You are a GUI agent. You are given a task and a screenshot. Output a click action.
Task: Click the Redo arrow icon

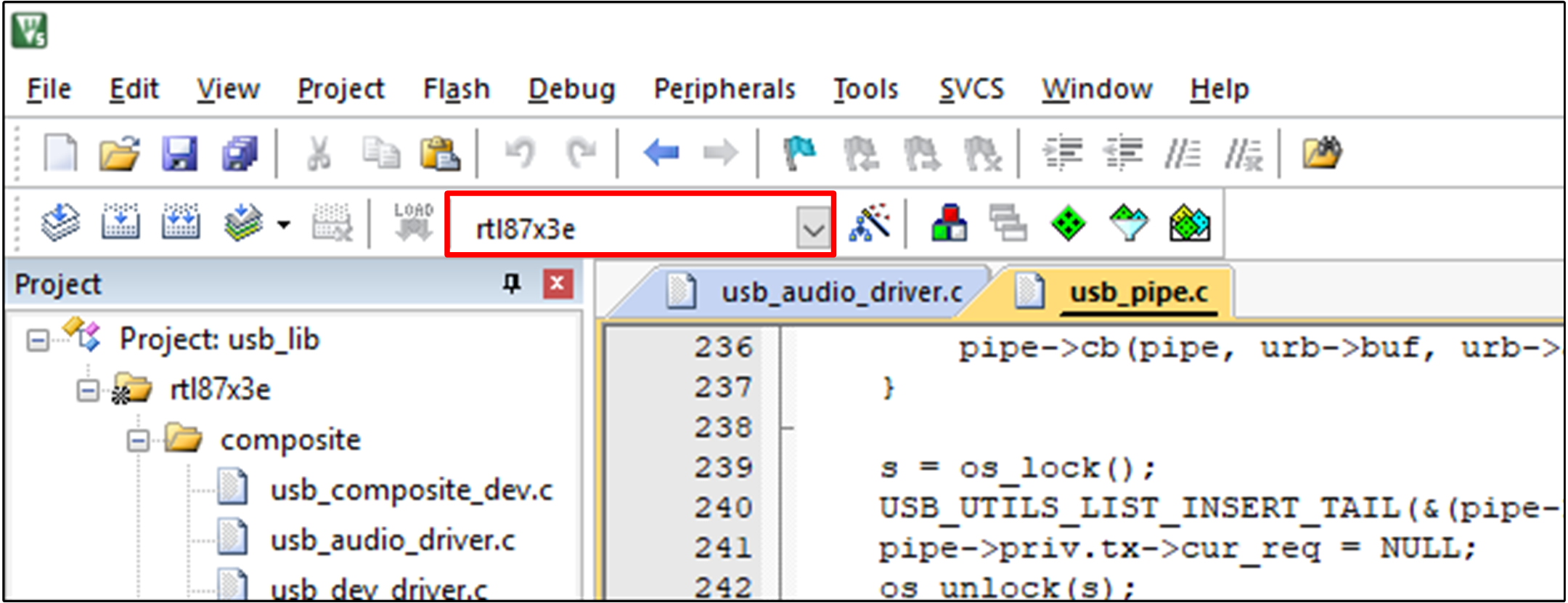581,153
